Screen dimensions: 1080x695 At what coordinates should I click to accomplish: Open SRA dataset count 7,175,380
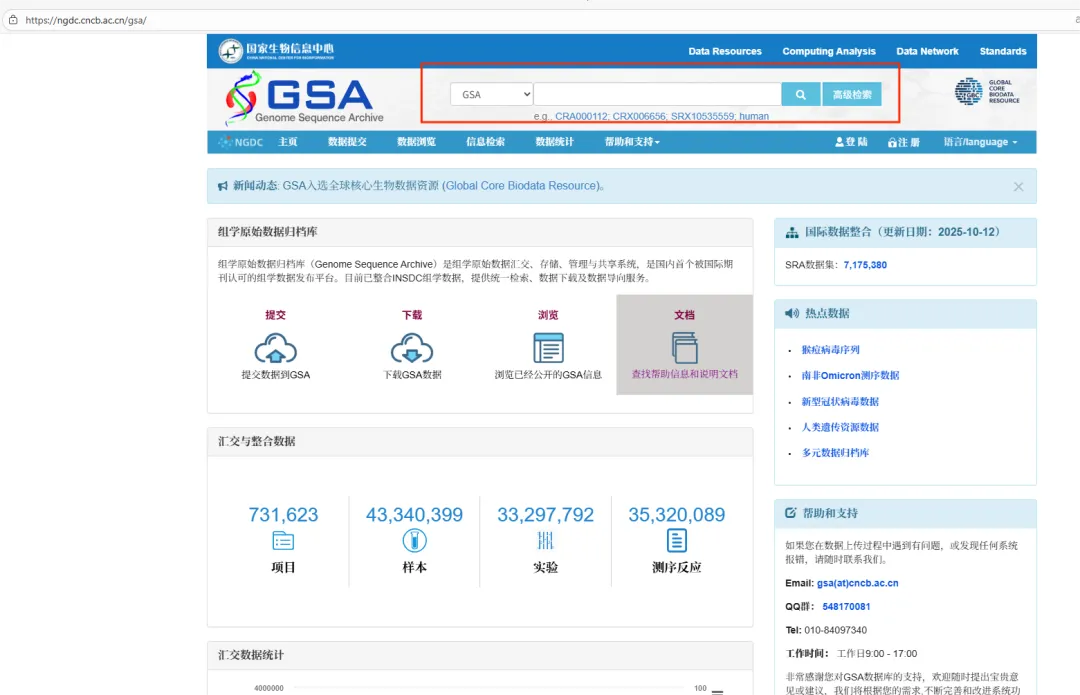[x=865, y=264]
